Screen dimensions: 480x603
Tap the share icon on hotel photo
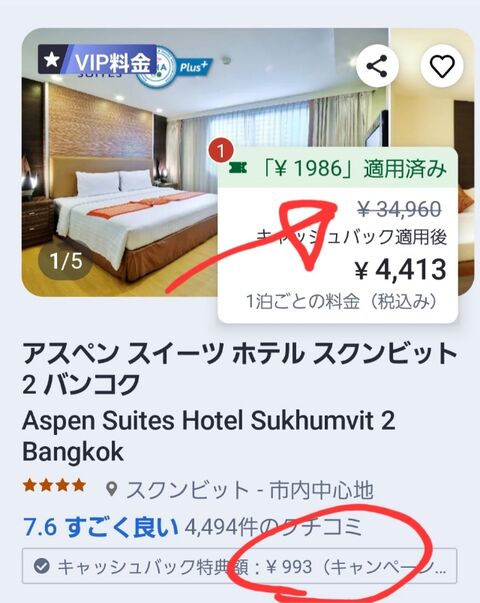377,66
